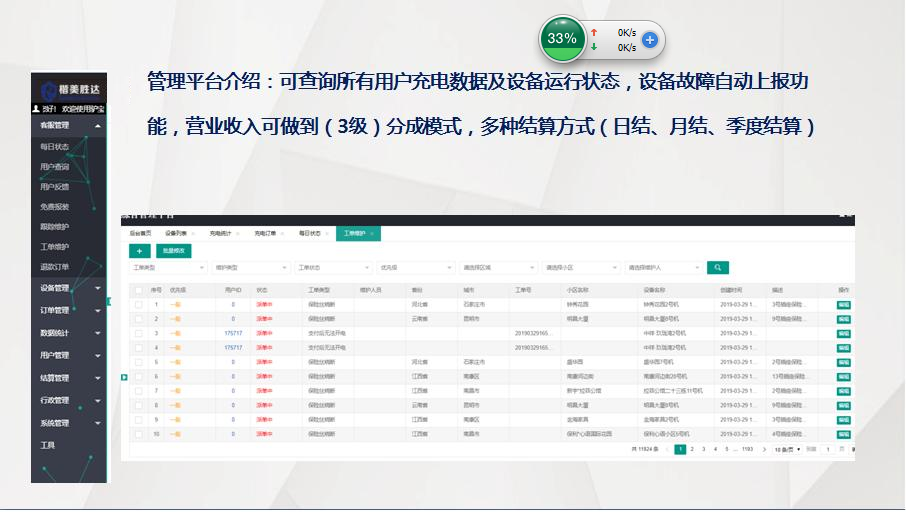Go to page 2 in pagination
This screenshot has width=906, height=512.
692,450
